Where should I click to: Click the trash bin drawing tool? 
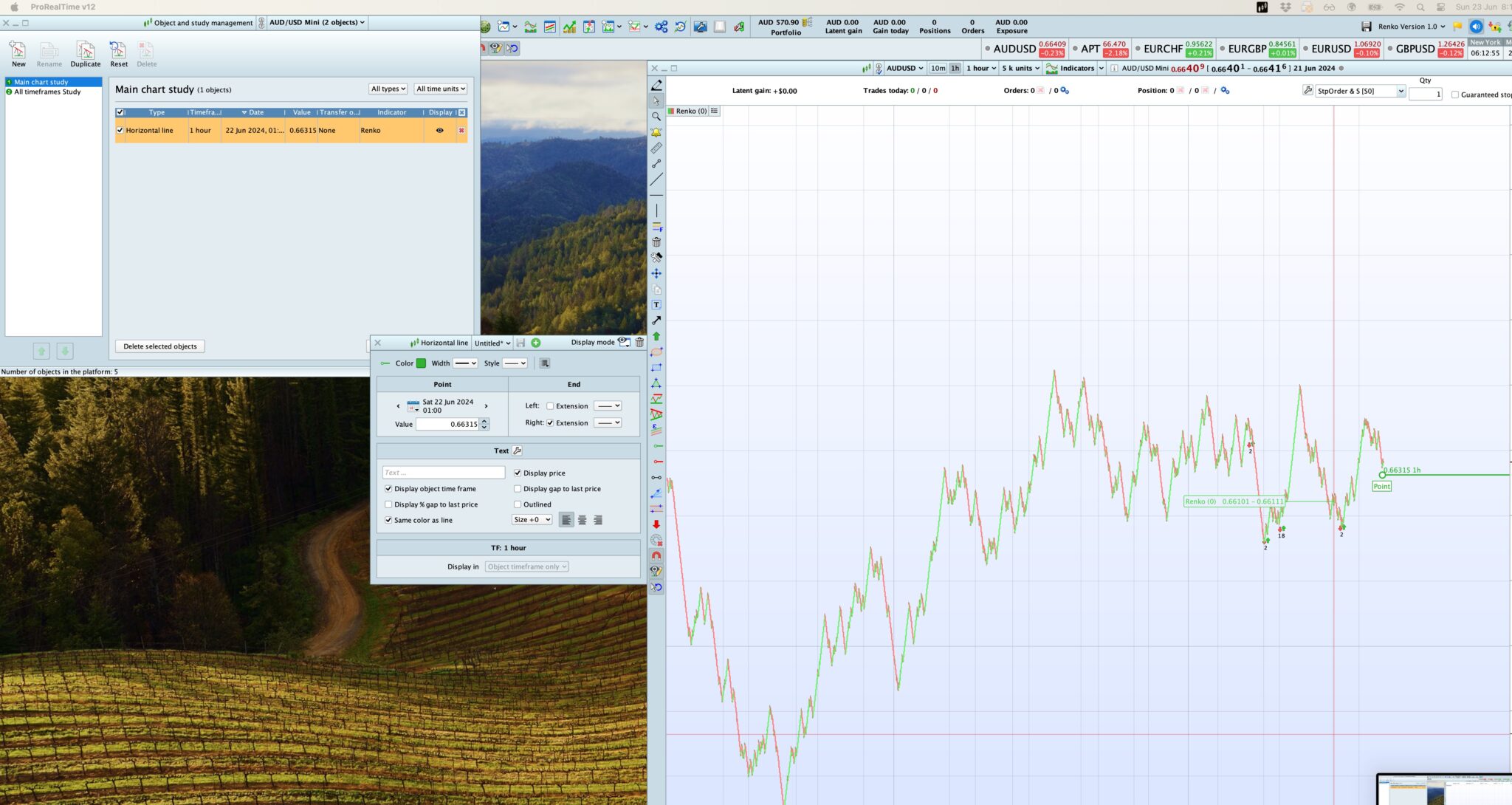pyautogui.click(x=656, y=242)
